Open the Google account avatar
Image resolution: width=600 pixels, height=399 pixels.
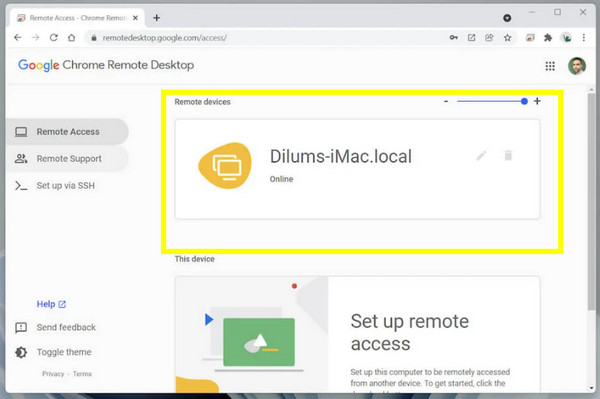click(577, 66)
